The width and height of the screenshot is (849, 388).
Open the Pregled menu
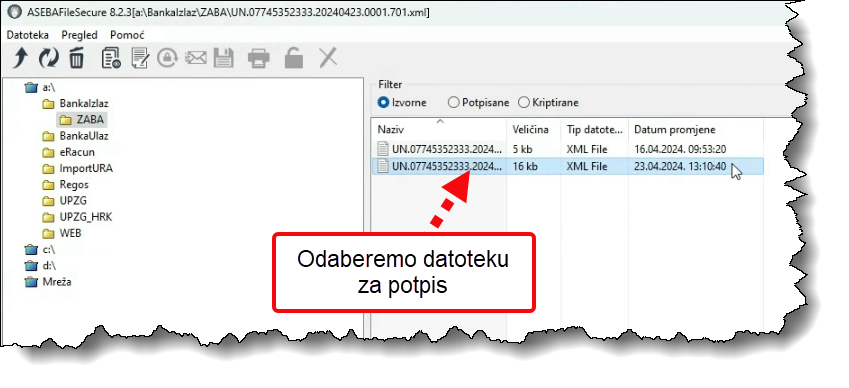pyautogui.click(x=80, y=35)
